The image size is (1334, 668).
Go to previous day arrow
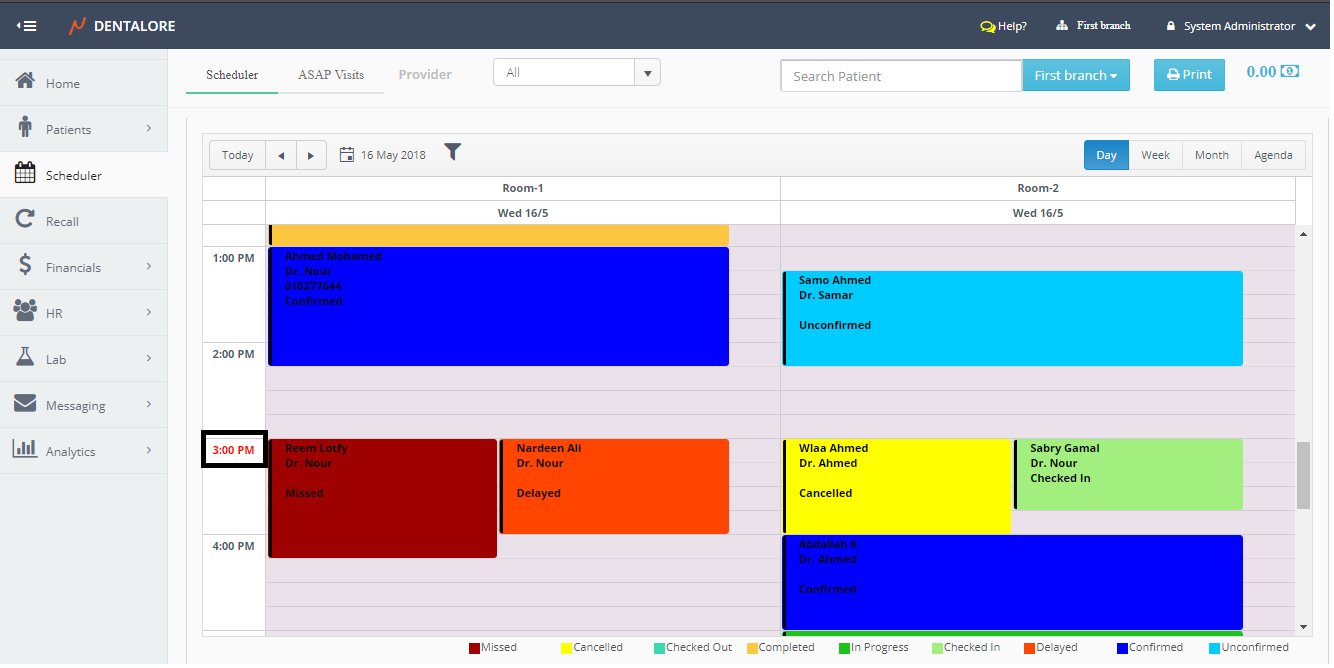281,155
